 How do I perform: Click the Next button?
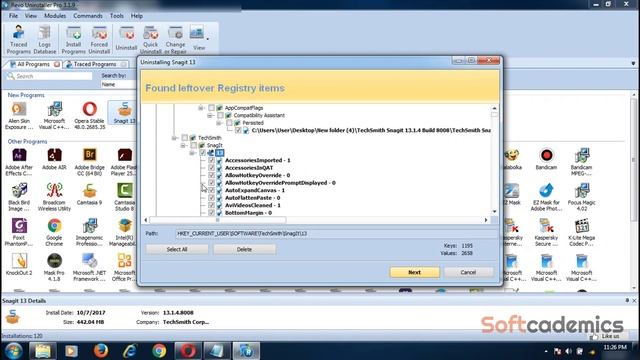click(x=414, y=272)
